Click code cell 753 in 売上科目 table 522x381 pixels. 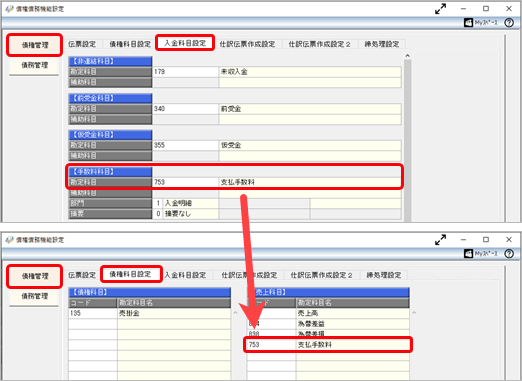coord(271,345)
